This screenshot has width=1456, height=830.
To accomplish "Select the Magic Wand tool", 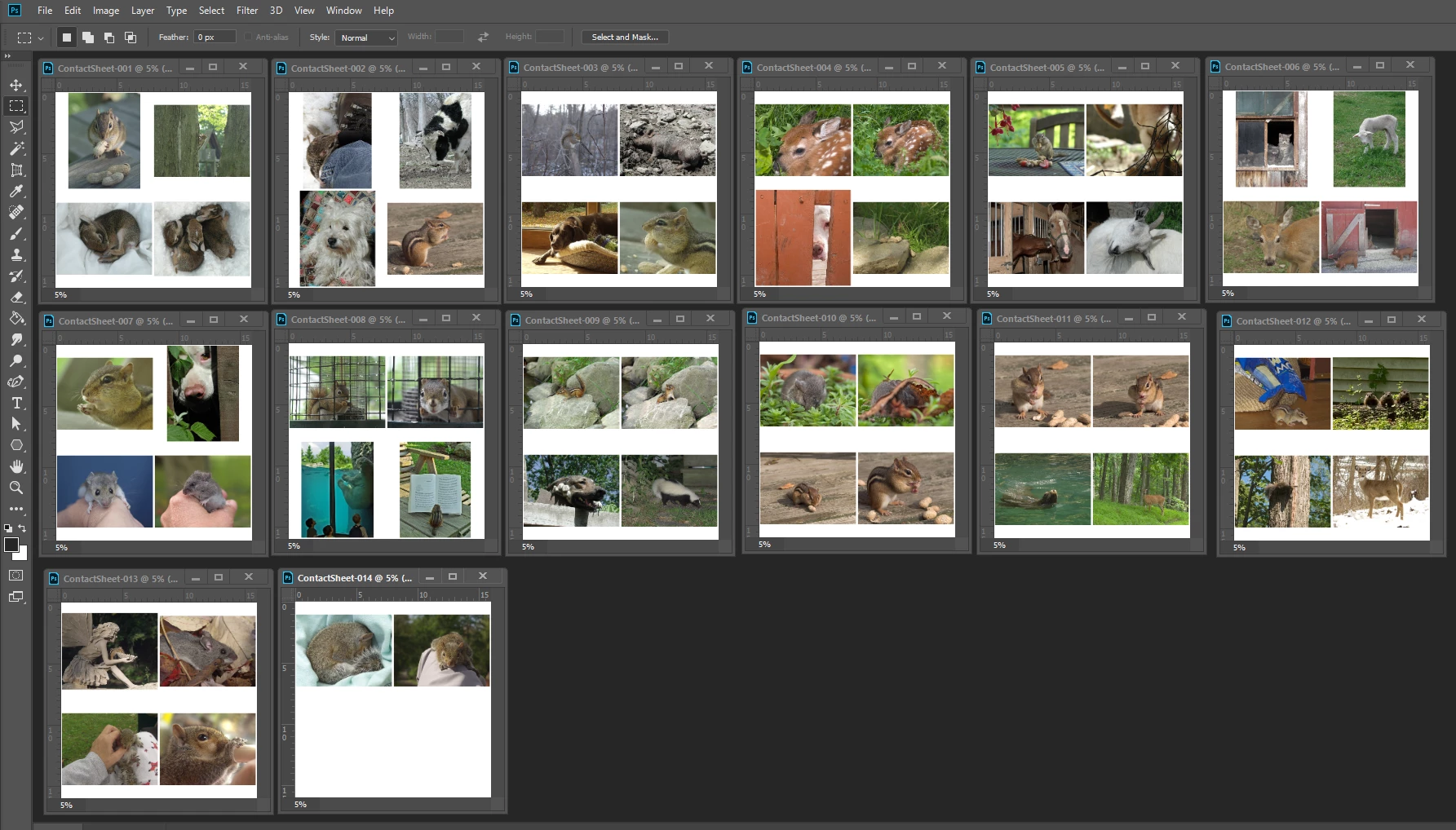I will [16, 148].
